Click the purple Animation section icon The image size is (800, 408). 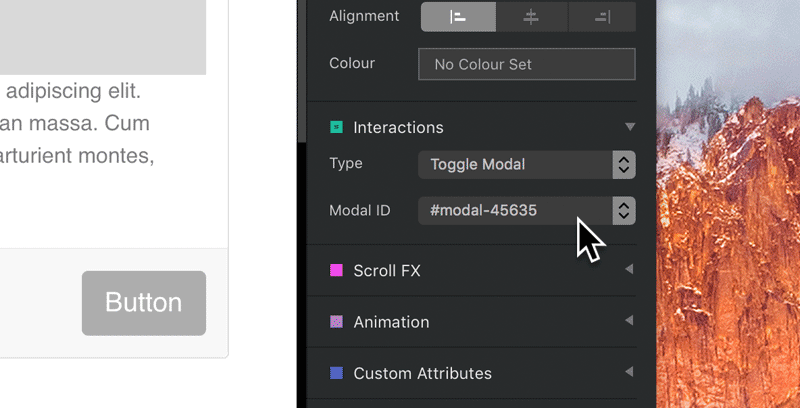[x=336, y=321]
